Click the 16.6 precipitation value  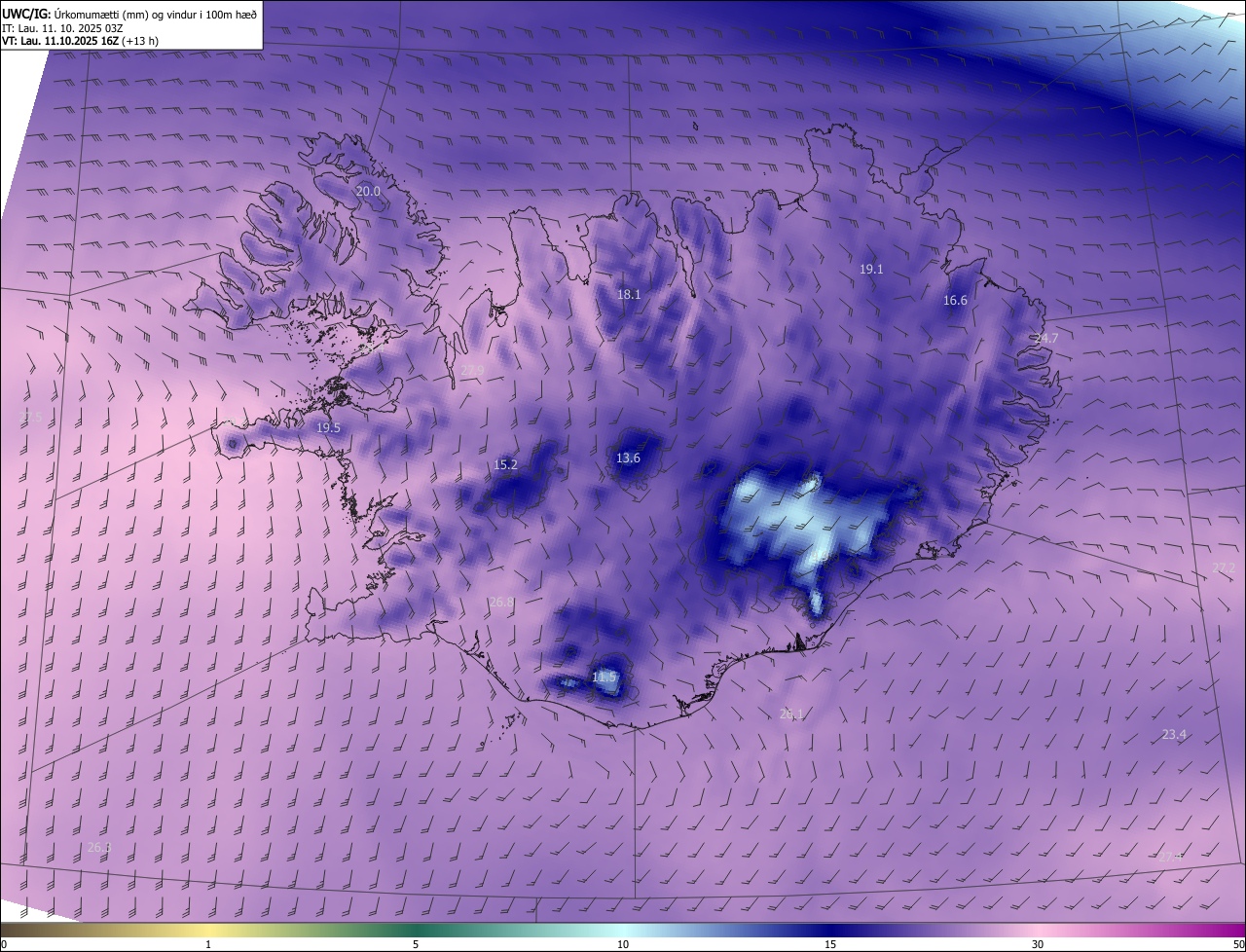pyautogui.click(x=956, y=301)
